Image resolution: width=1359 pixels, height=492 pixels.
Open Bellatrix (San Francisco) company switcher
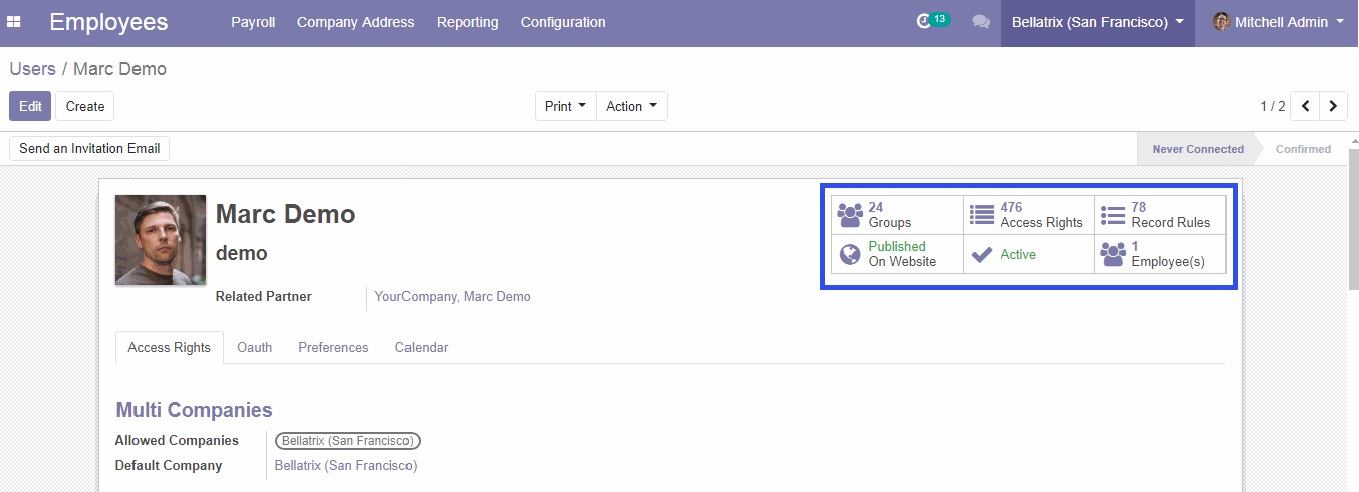1098,22
